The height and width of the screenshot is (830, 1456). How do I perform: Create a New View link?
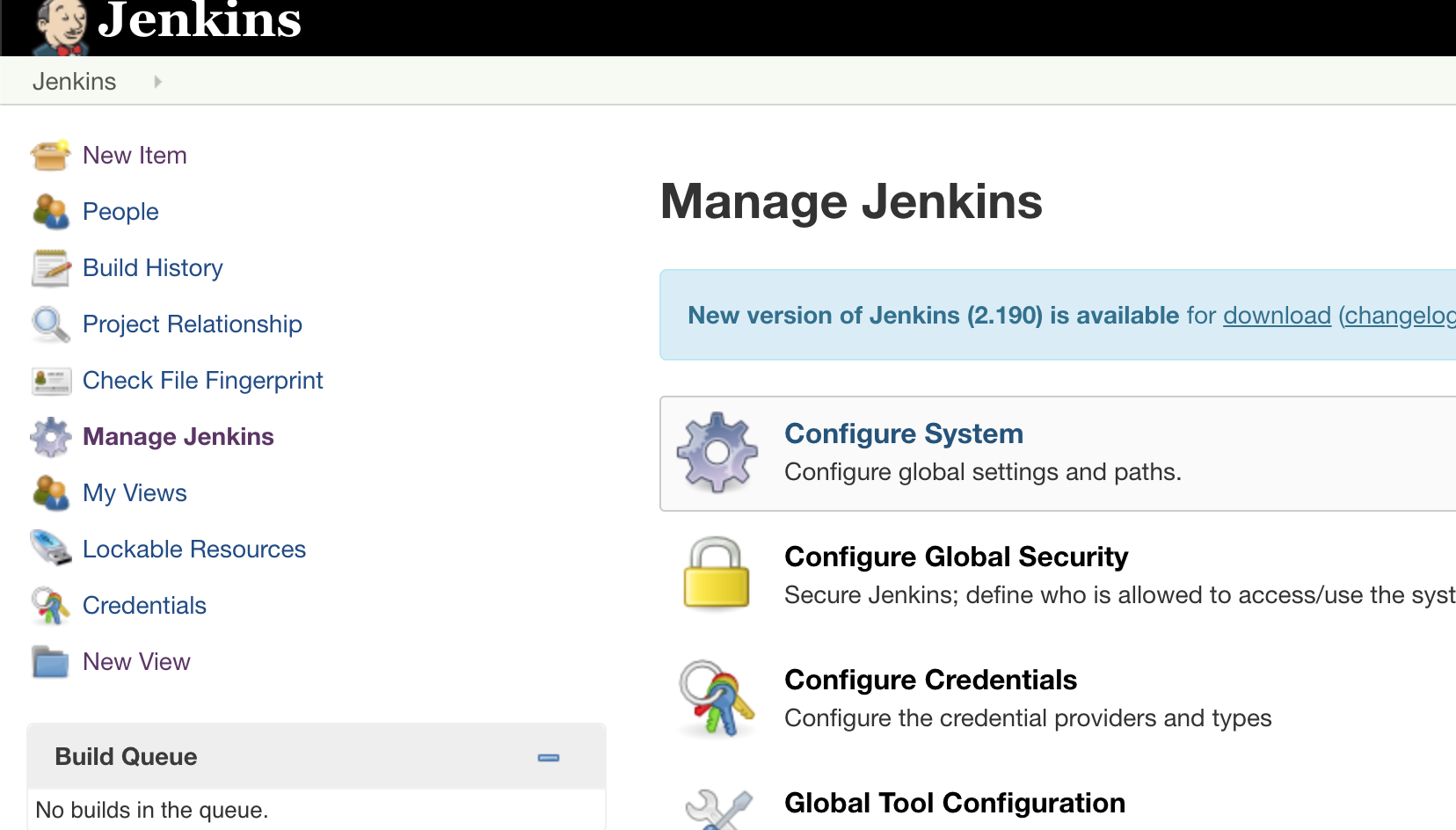(x=136, y=662)
